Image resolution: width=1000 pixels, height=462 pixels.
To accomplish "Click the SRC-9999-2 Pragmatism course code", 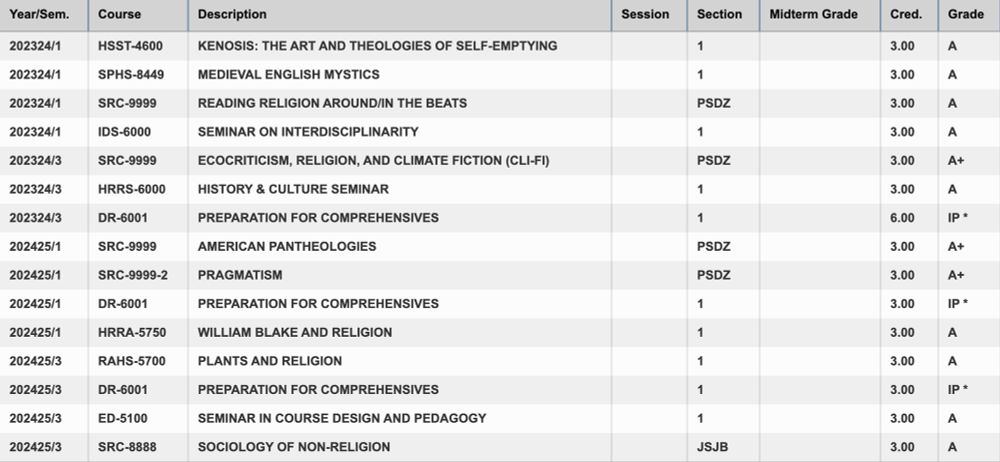I will pos(133,275).
